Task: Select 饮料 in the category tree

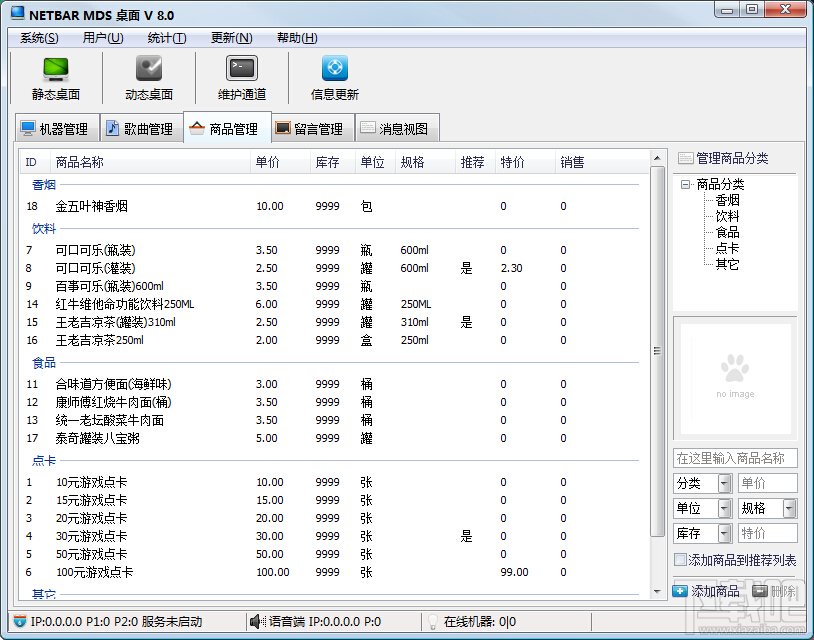Action: tap(727, 216)
